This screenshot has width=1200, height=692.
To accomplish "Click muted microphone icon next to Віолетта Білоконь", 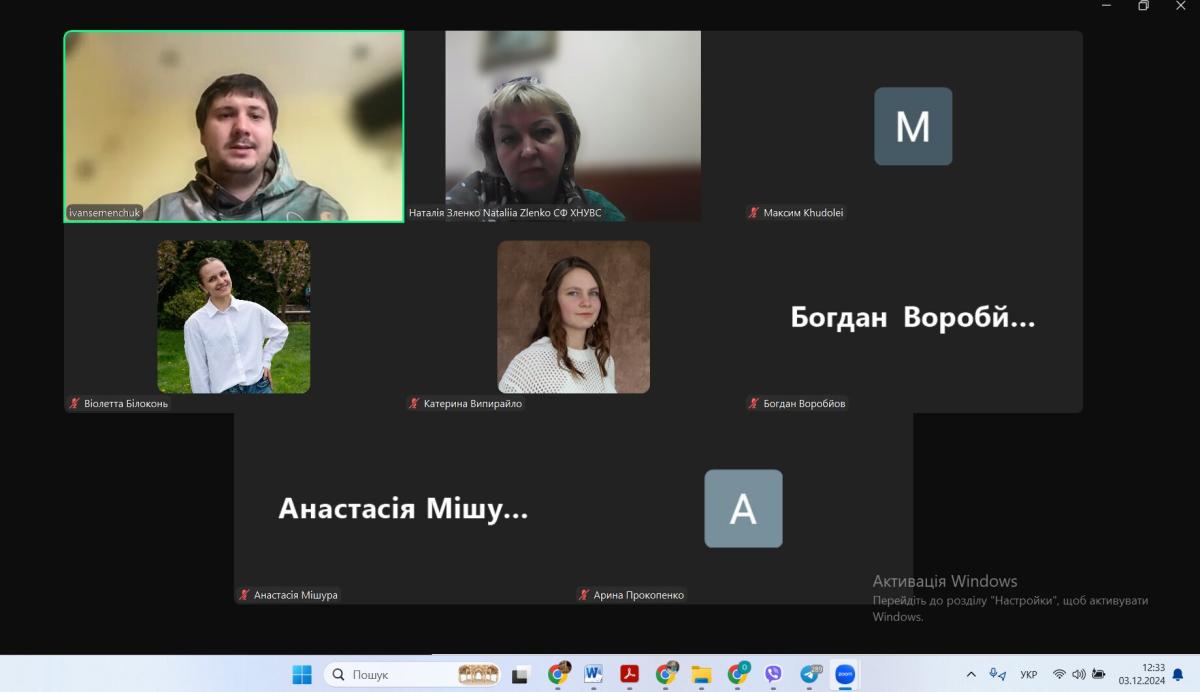I will pyautogui.click(x=74, y=404).
